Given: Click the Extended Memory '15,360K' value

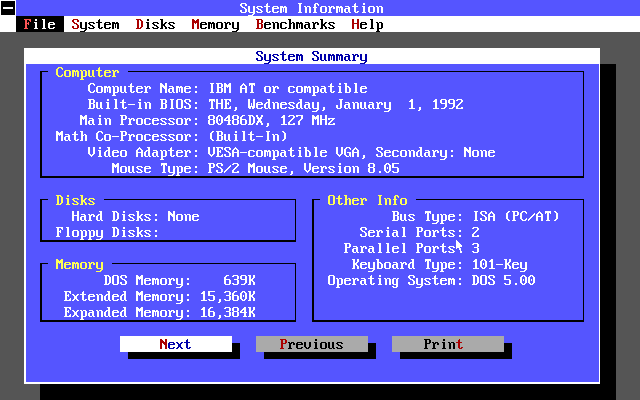Looking at the screenshot, I should [x=228, y=296].
